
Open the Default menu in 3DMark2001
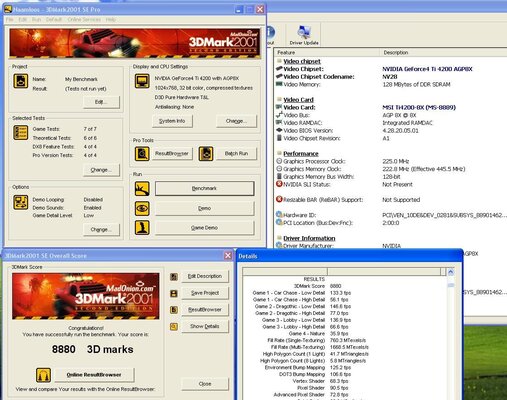54,20
